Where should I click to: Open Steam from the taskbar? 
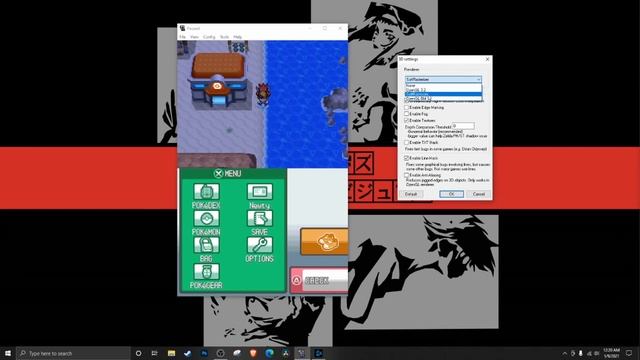pos(188,353)
